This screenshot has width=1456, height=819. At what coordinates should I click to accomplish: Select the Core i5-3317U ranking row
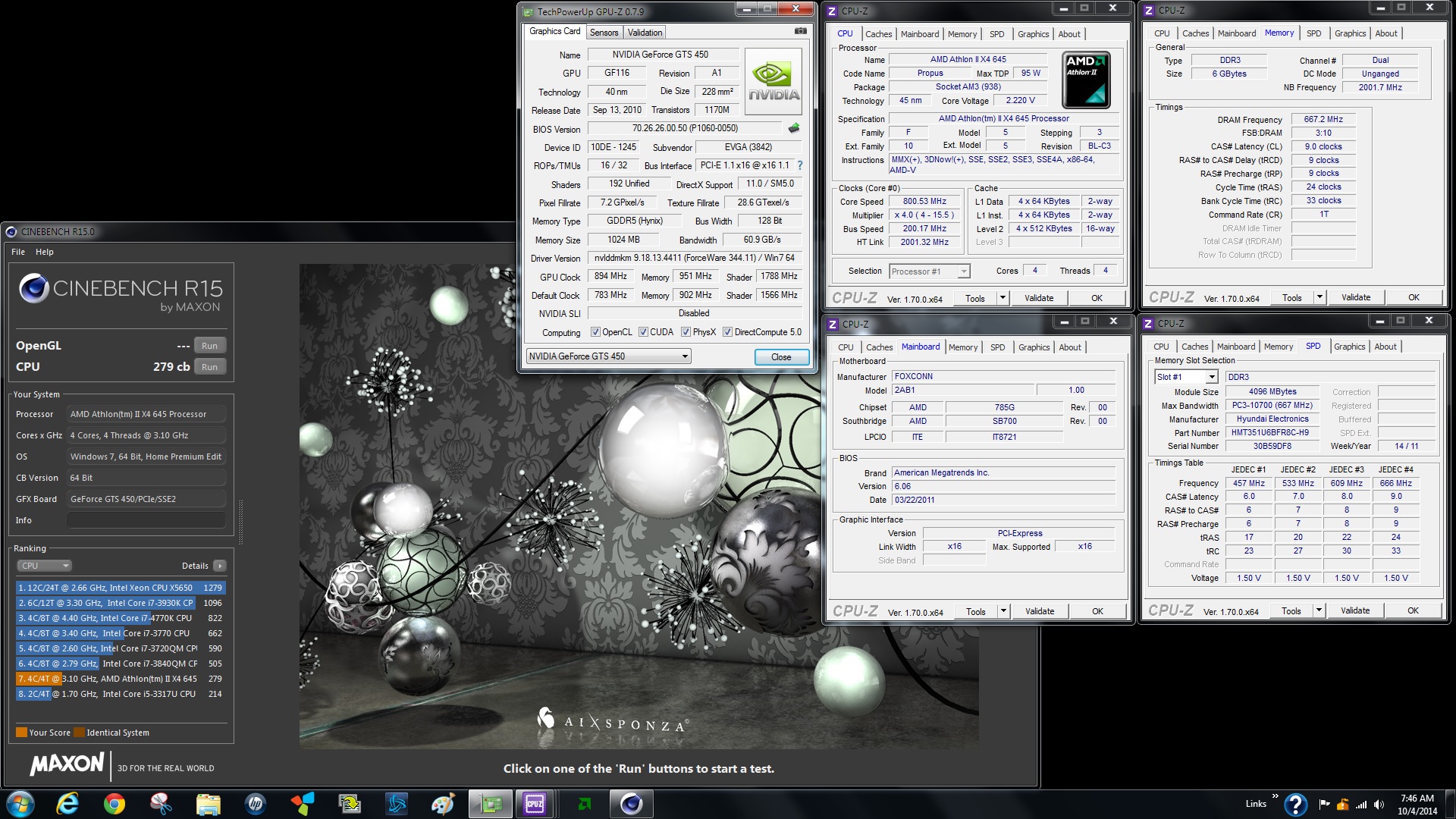[121, 694]
